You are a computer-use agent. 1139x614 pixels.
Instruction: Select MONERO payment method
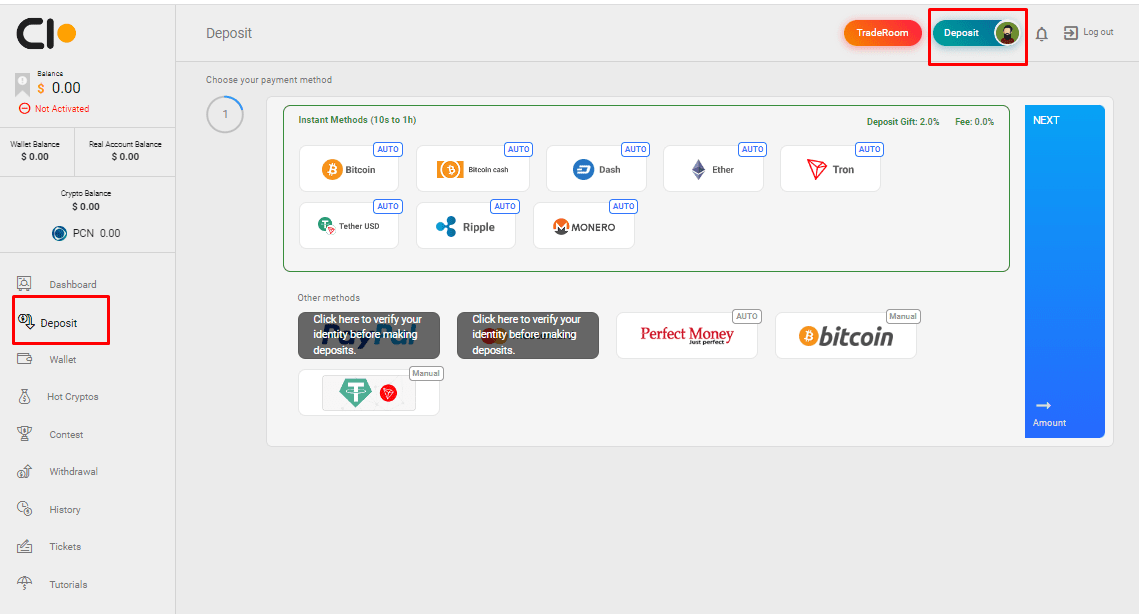584,226
